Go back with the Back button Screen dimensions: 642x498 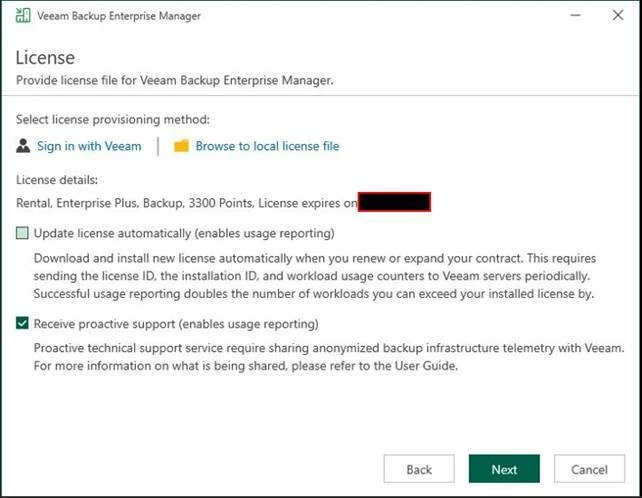pyautogui.click(x=419, y=469)
